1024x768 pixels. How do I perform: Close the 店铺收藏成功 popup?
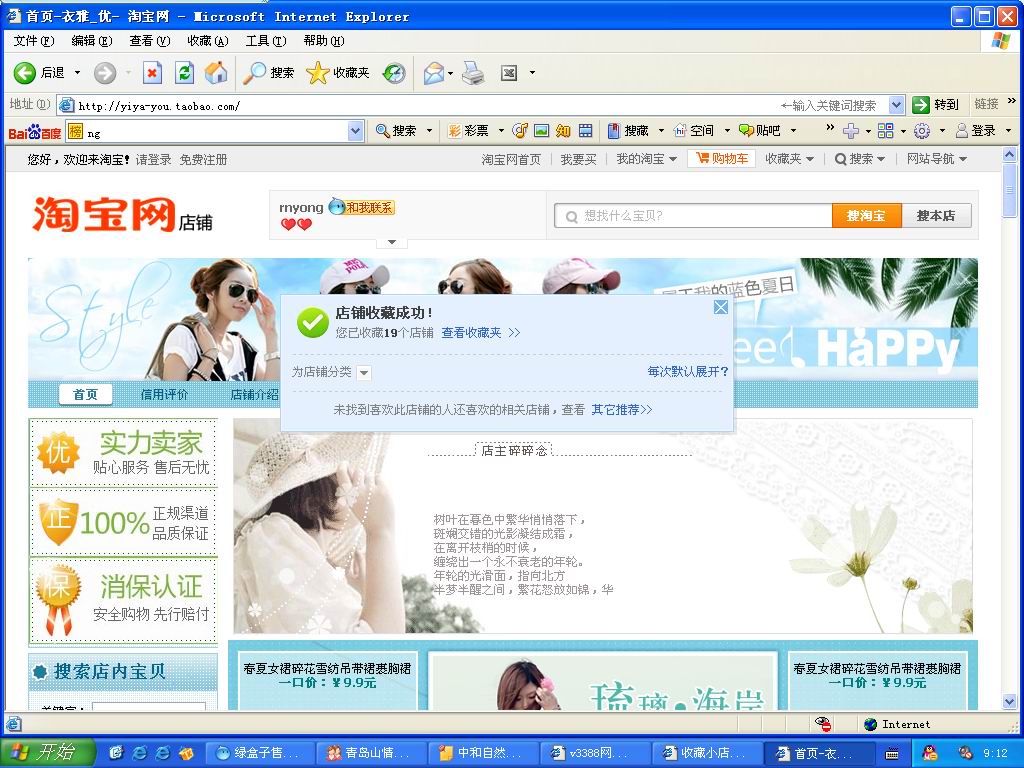[720, 307]
